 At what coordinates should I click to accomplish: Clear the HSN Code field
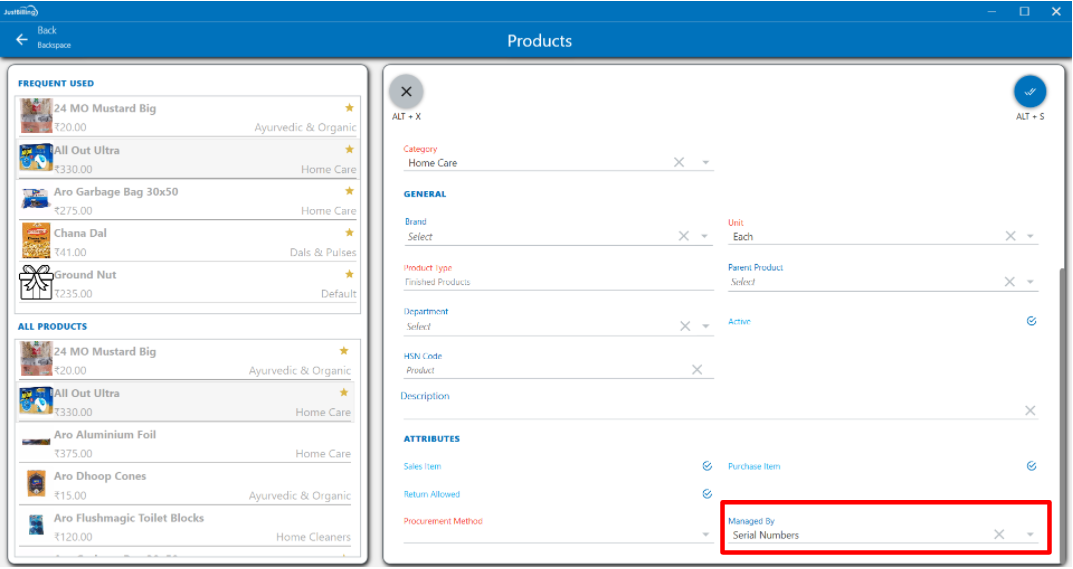click(697, 370)
